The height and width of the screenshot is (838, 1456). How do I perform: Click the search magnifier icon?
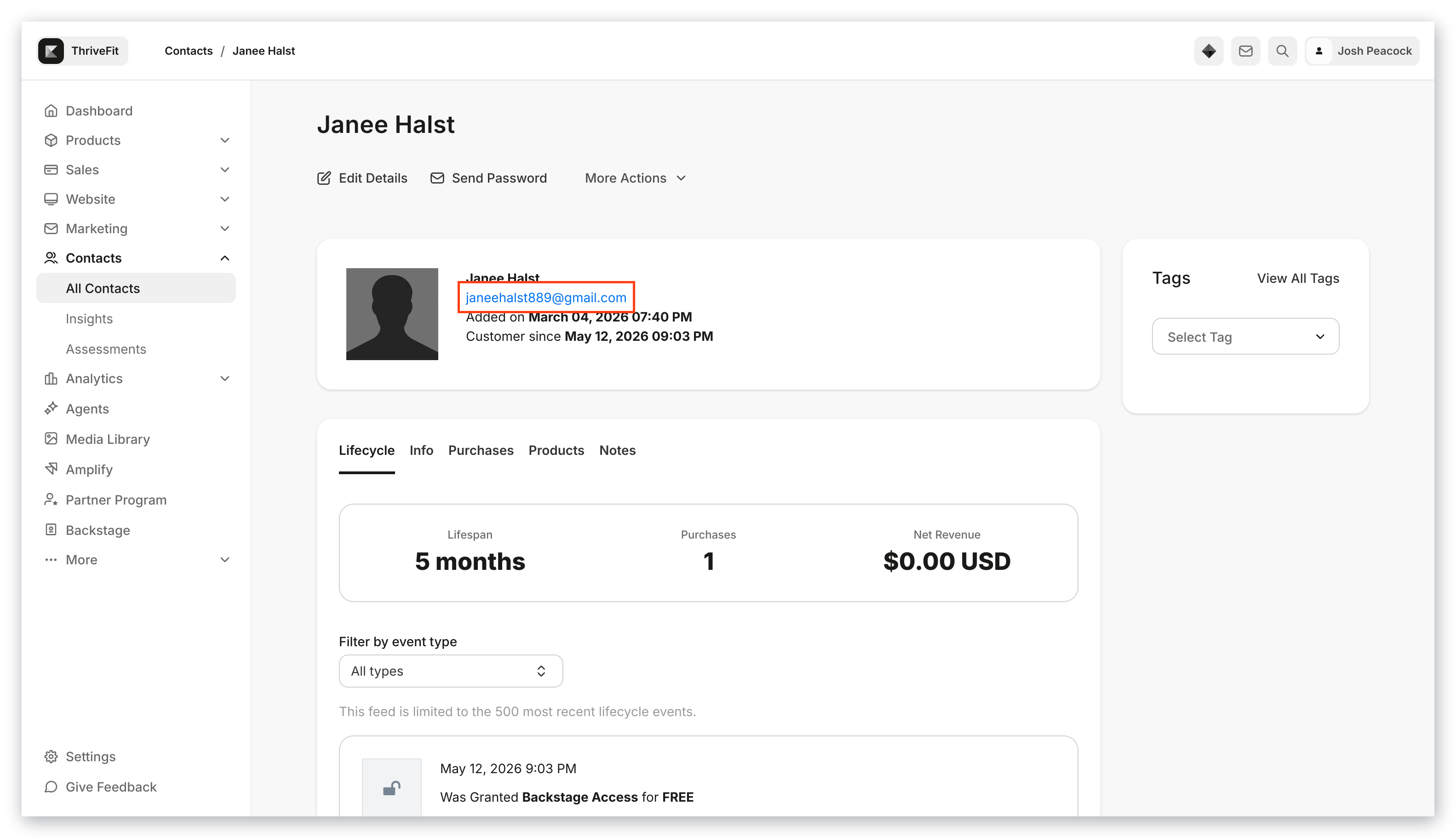(1282, 51)
